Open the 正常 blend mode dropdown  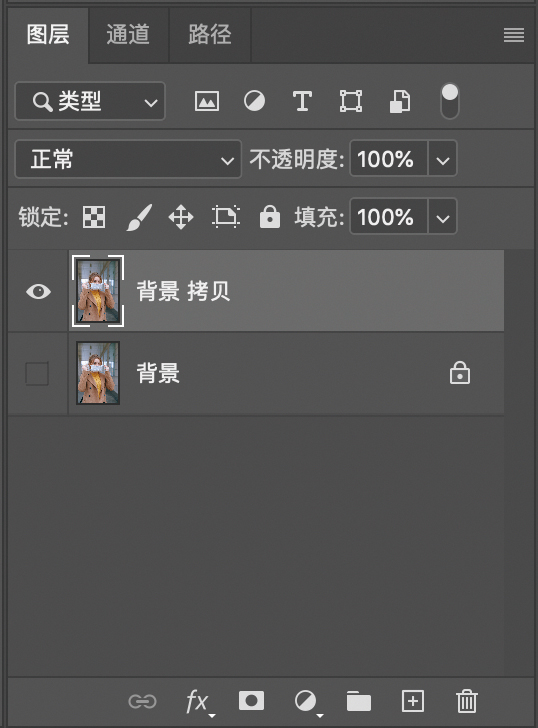click(128, 159)
